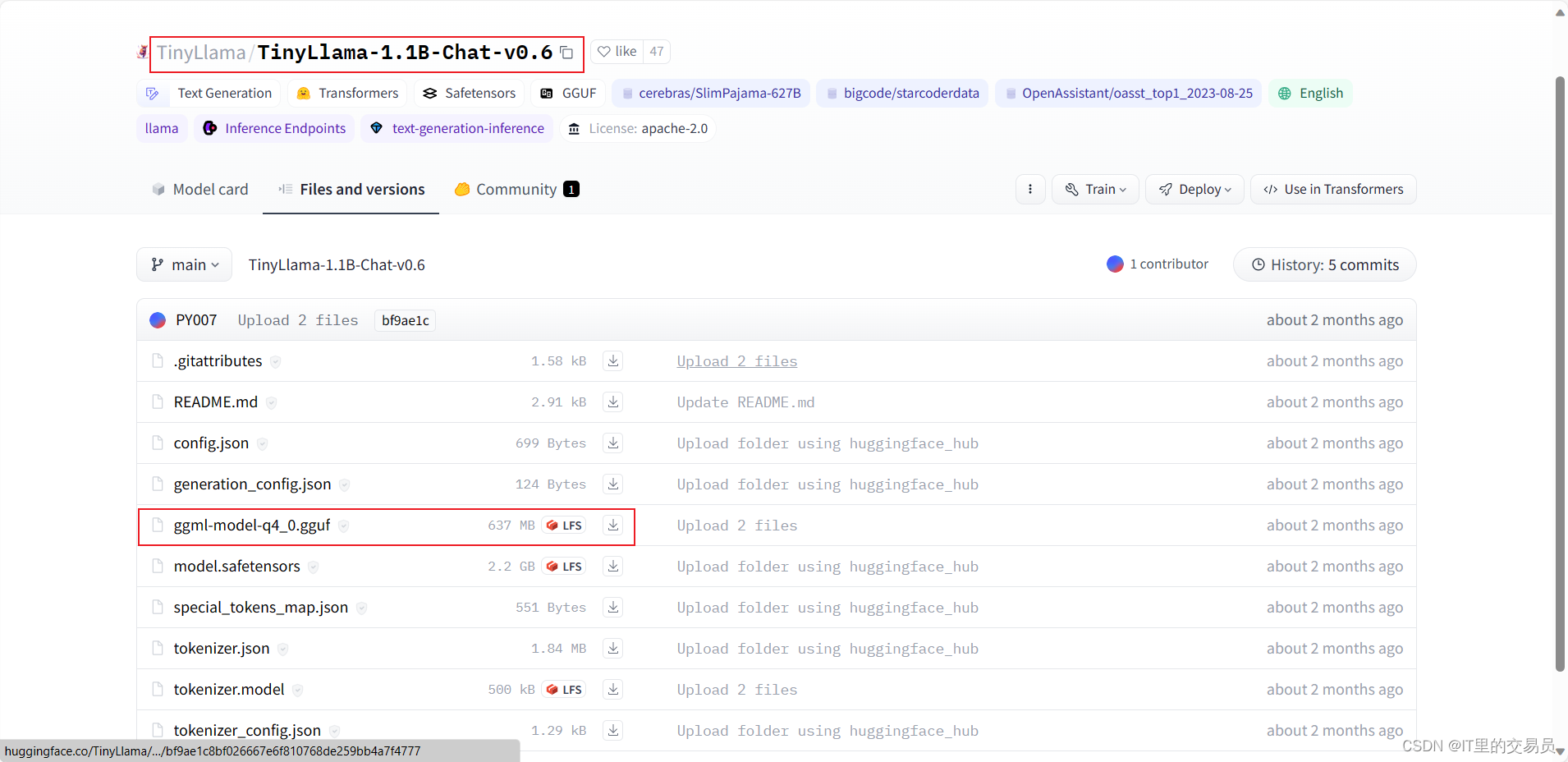1568x762 pixels.
Task: Click the shield icon next to tokenizer.json
Action: tap(282, 650)
